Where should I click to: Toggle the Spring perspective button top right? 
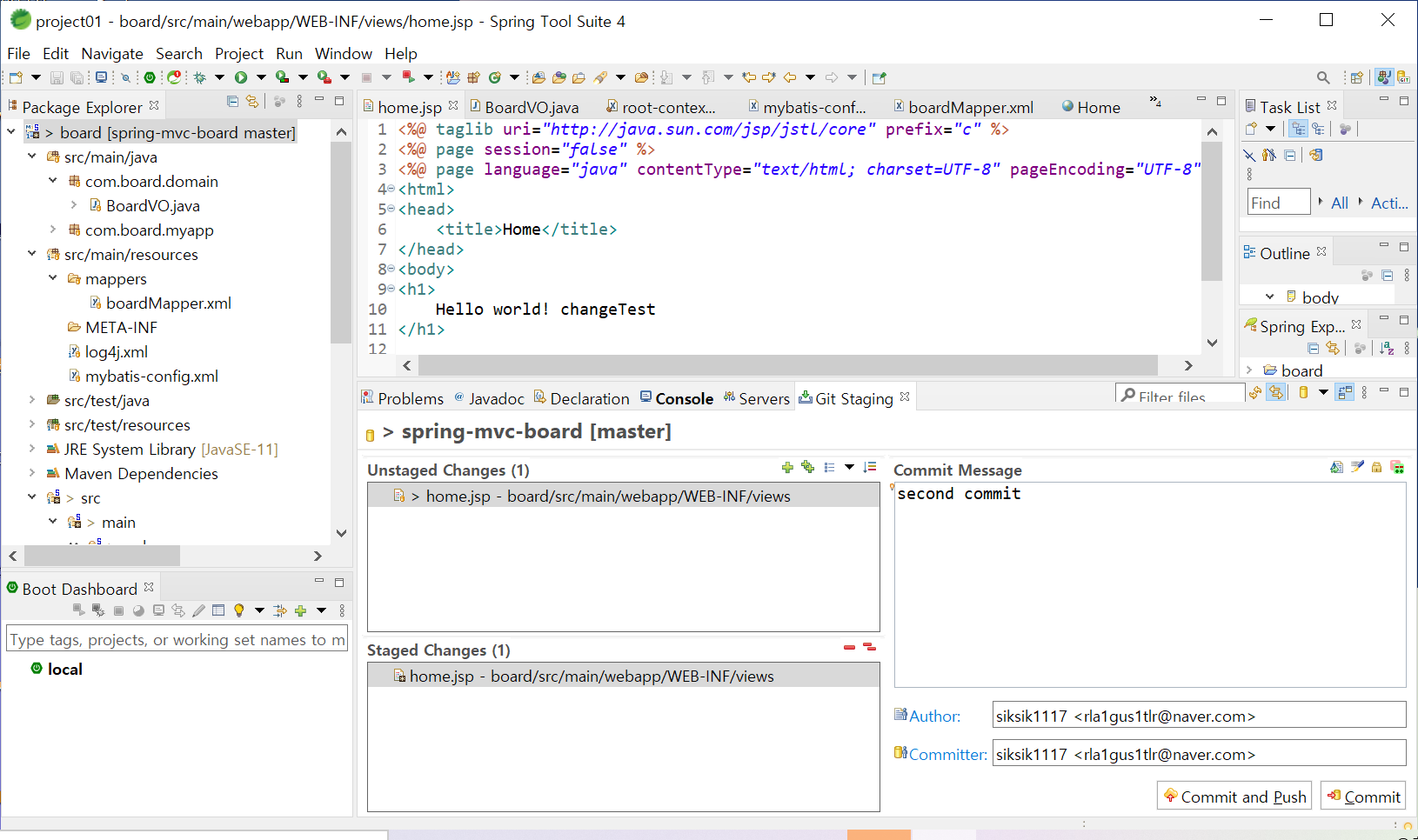pos(1384,77)
